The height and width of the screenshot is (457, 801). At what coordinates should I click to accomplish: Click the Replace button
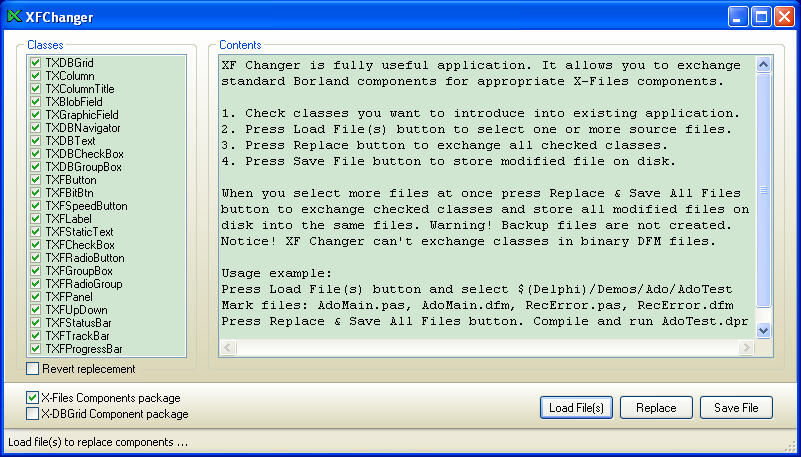coord(656,408)
